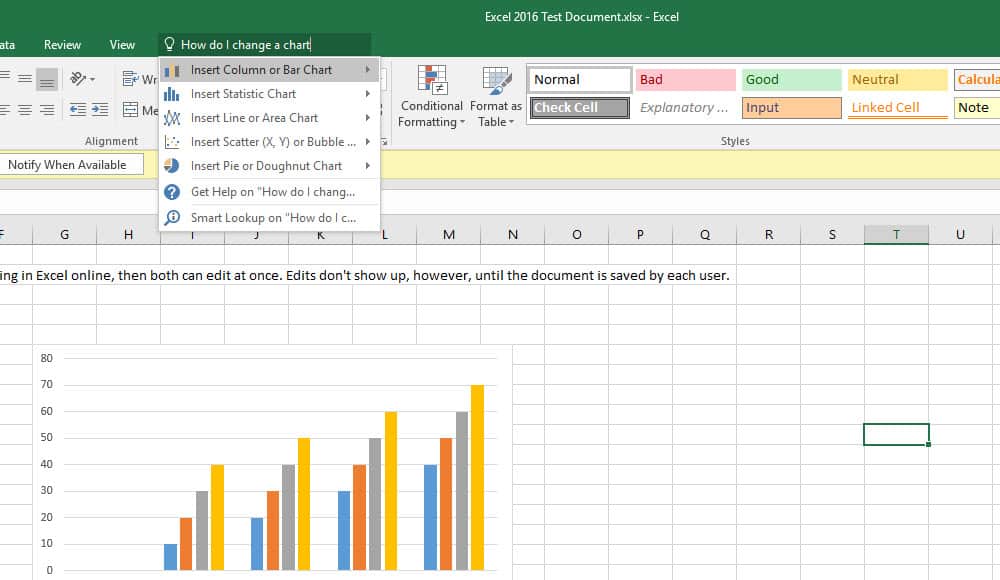Select column P header

pos(640,234)
